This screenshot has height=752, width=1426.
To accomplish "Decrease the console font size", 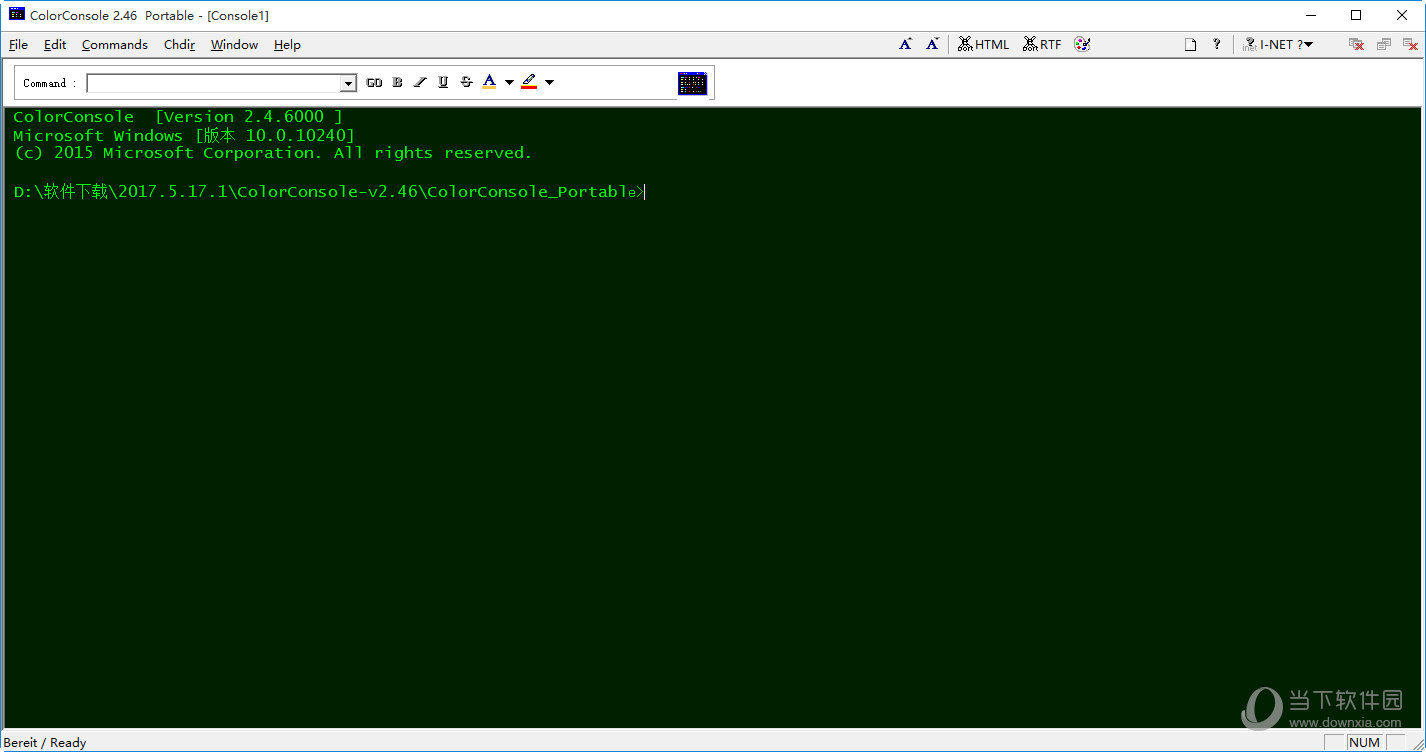I will (x=932, y=44).
